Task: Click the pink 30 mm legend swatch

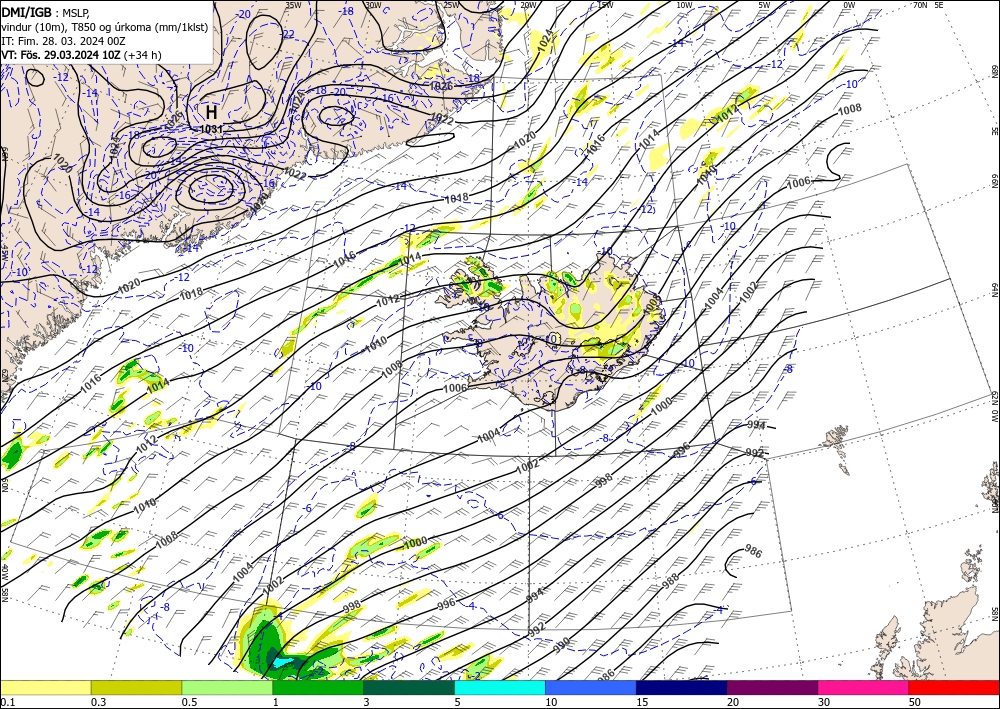Action: (x=864, y=687)
